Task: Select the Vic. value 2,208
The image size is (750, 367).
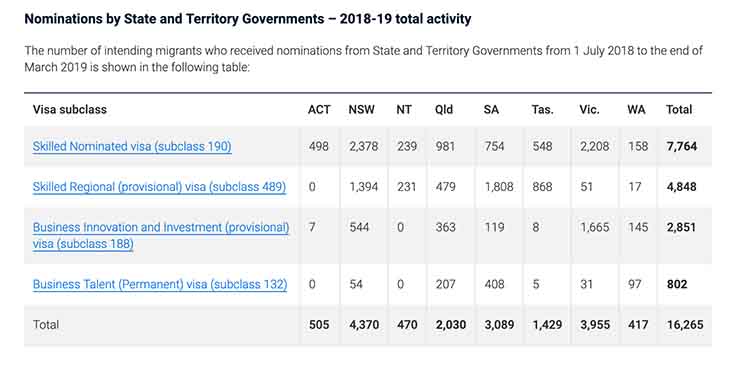Action: pyautogui.click(x=595, y=146)
